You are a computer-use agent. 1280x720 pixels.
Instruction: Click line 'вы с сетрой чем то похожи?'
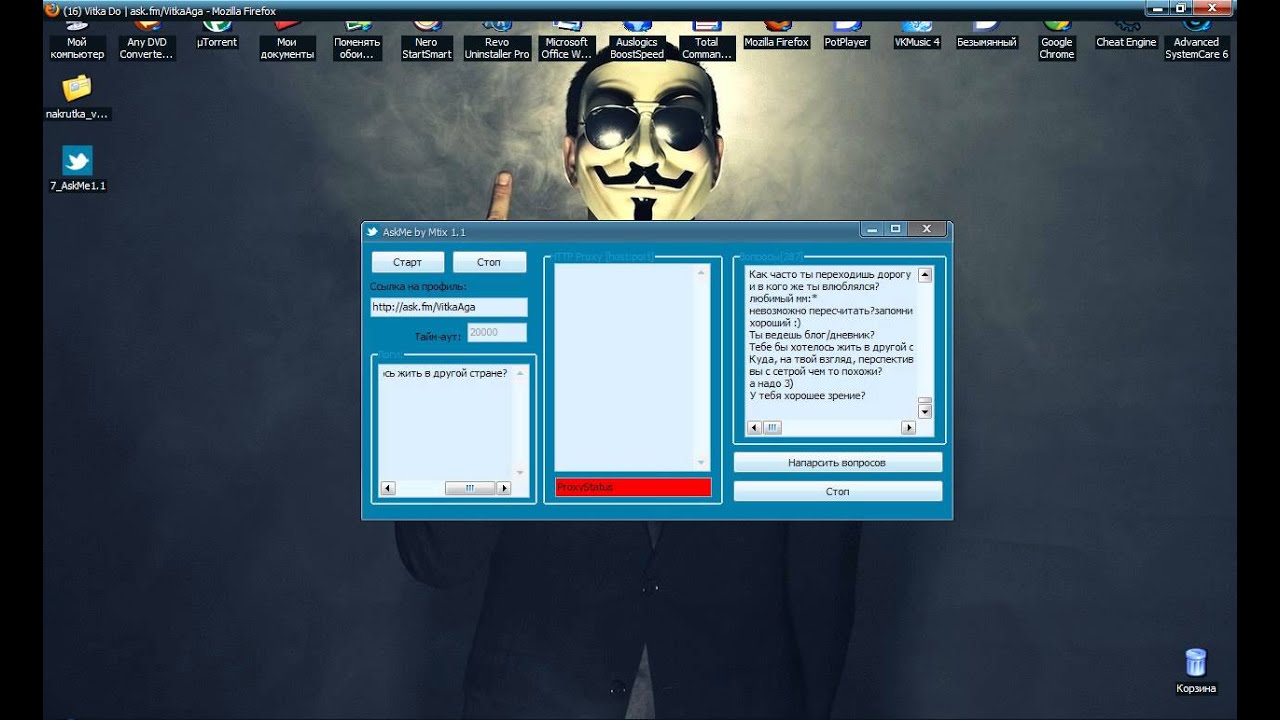pos(815,371)
